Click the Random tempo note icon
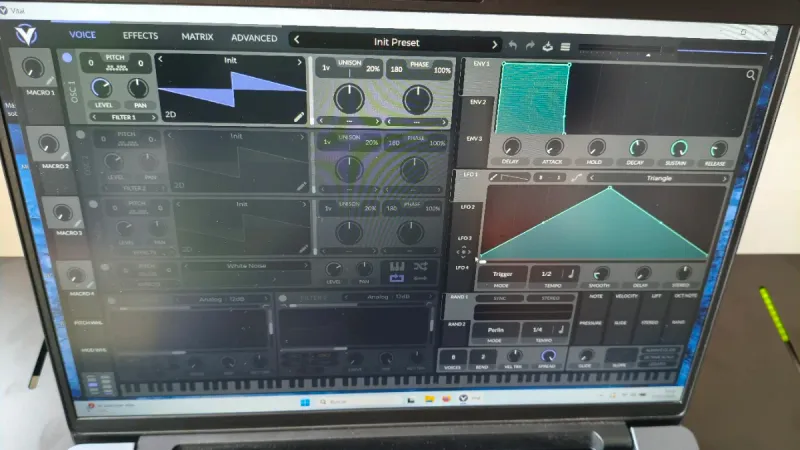This screenshot has width=800, height=450. 560,330
